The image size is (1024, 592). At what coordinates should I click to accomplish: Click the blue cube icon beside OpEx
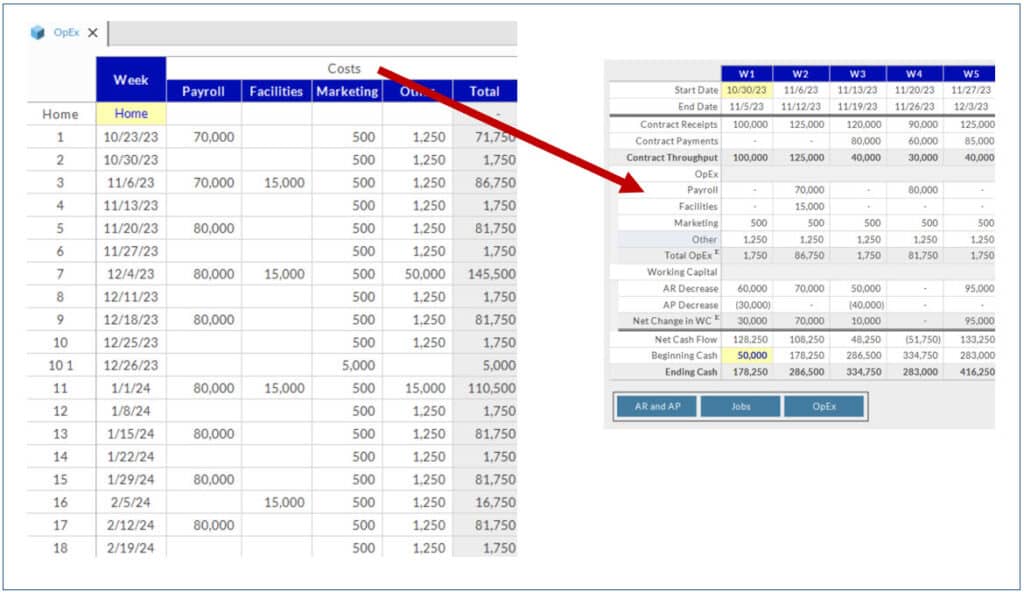(x=37, y=32)
